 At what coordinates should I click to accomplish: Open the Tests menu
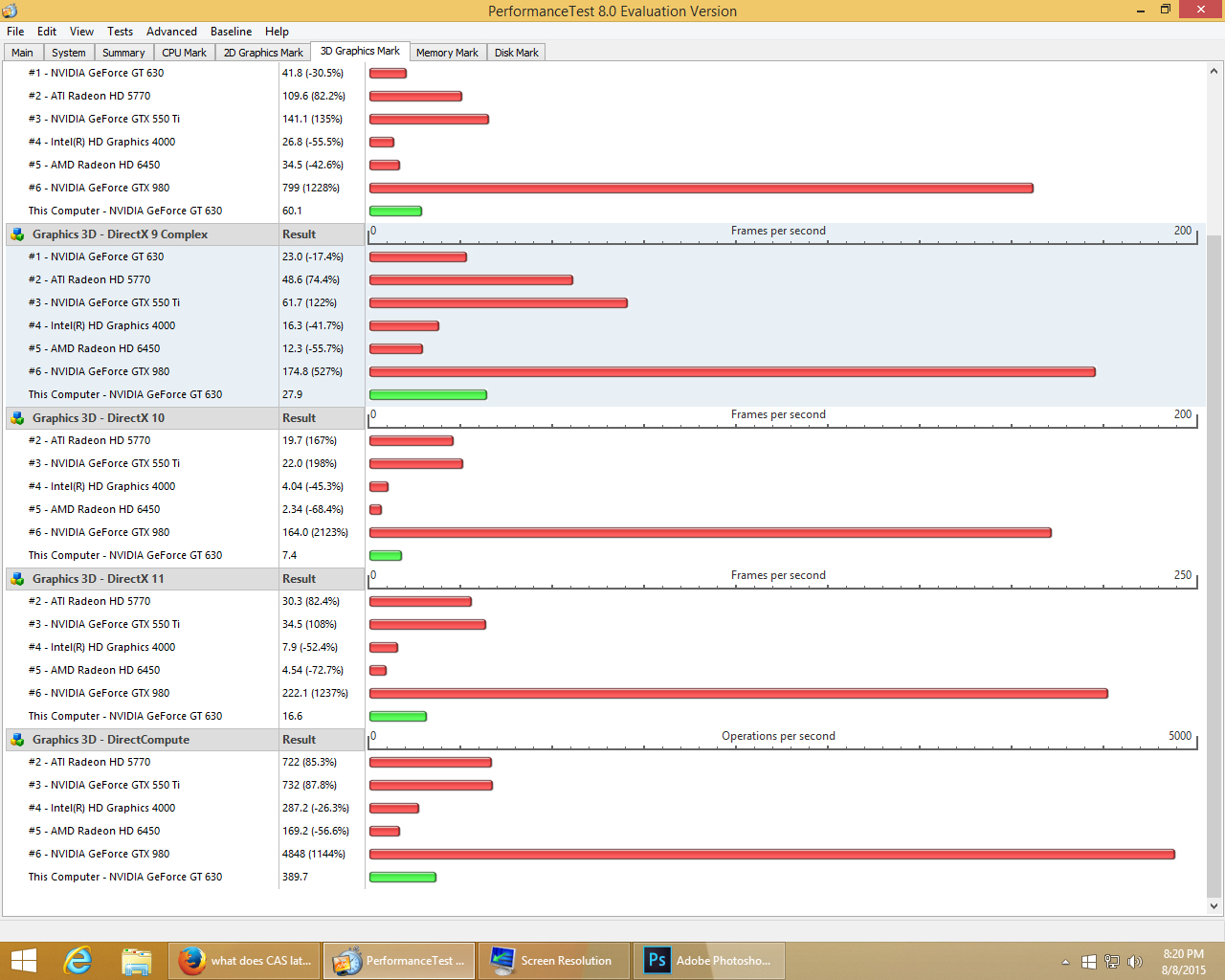click(x=121, y=32)
